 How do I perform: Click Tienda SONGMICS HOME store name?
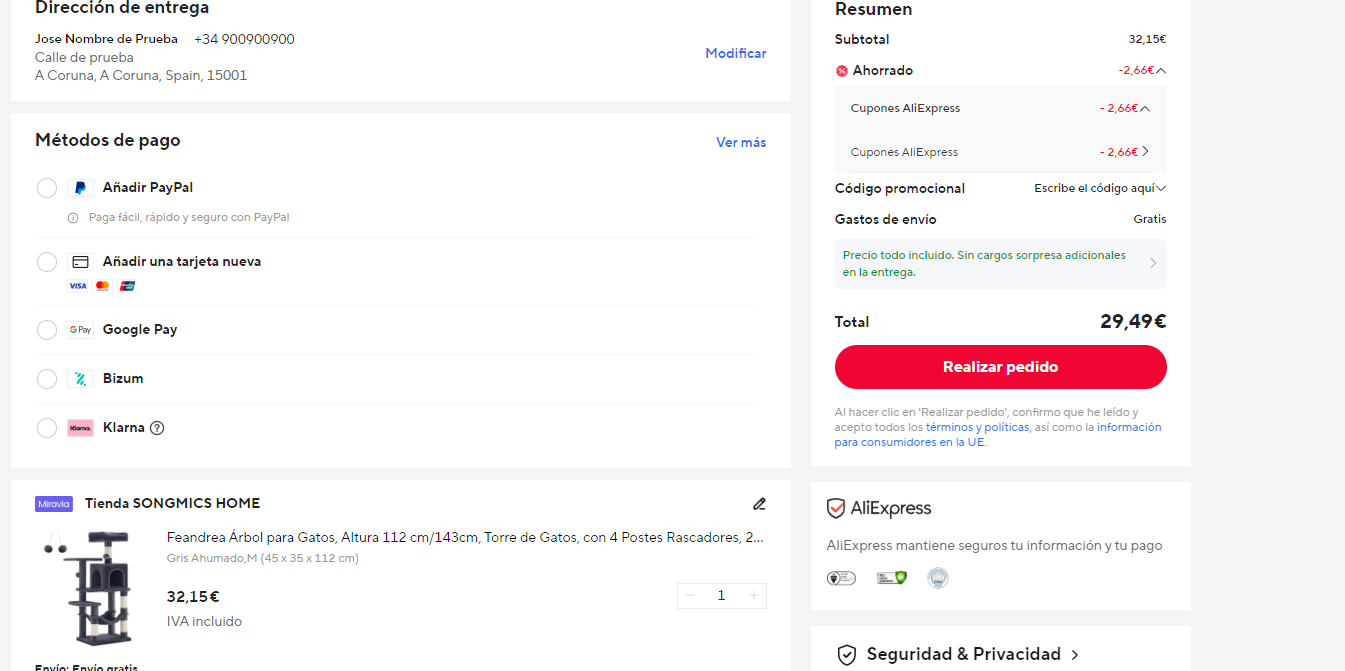[172, 504]
